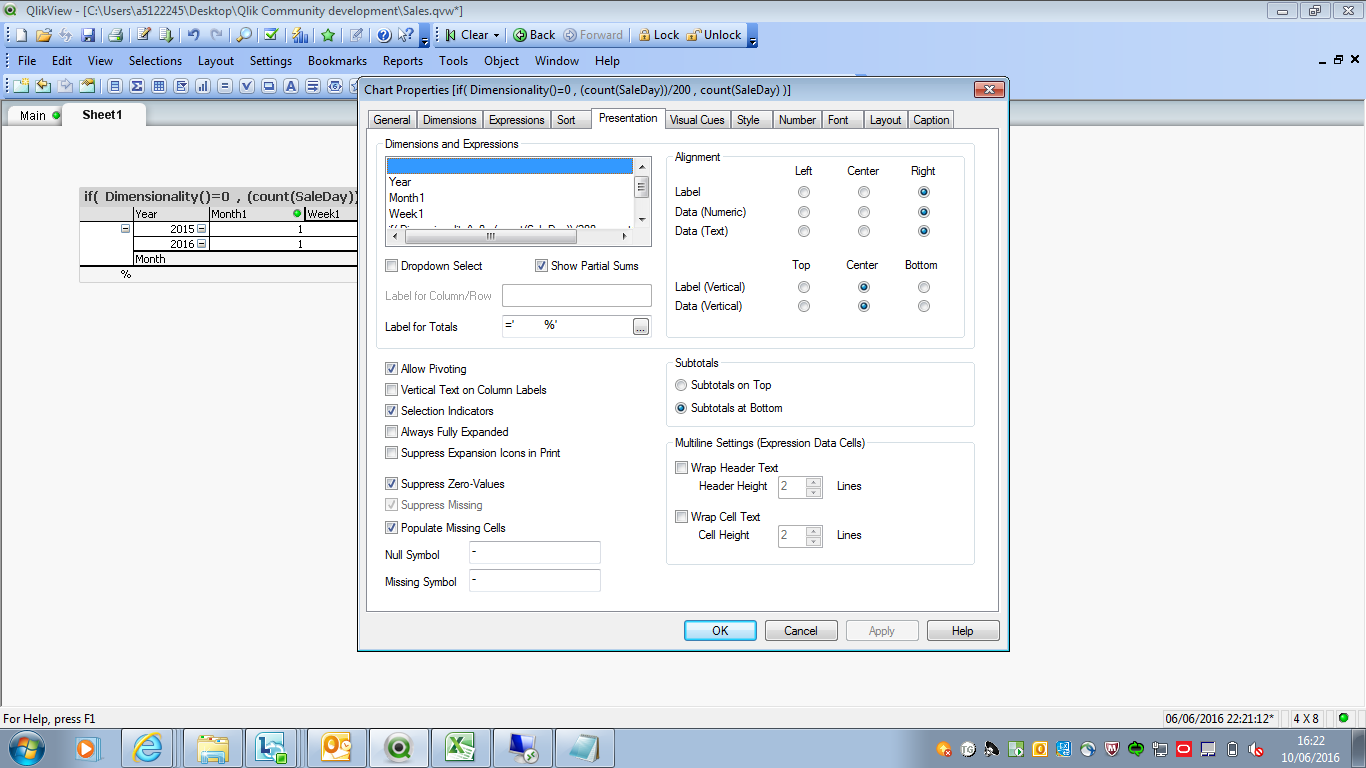This screenshot has width=1366, height=768.
Task: Open the Edit Script toolbar icon
Action: point(144,35)
